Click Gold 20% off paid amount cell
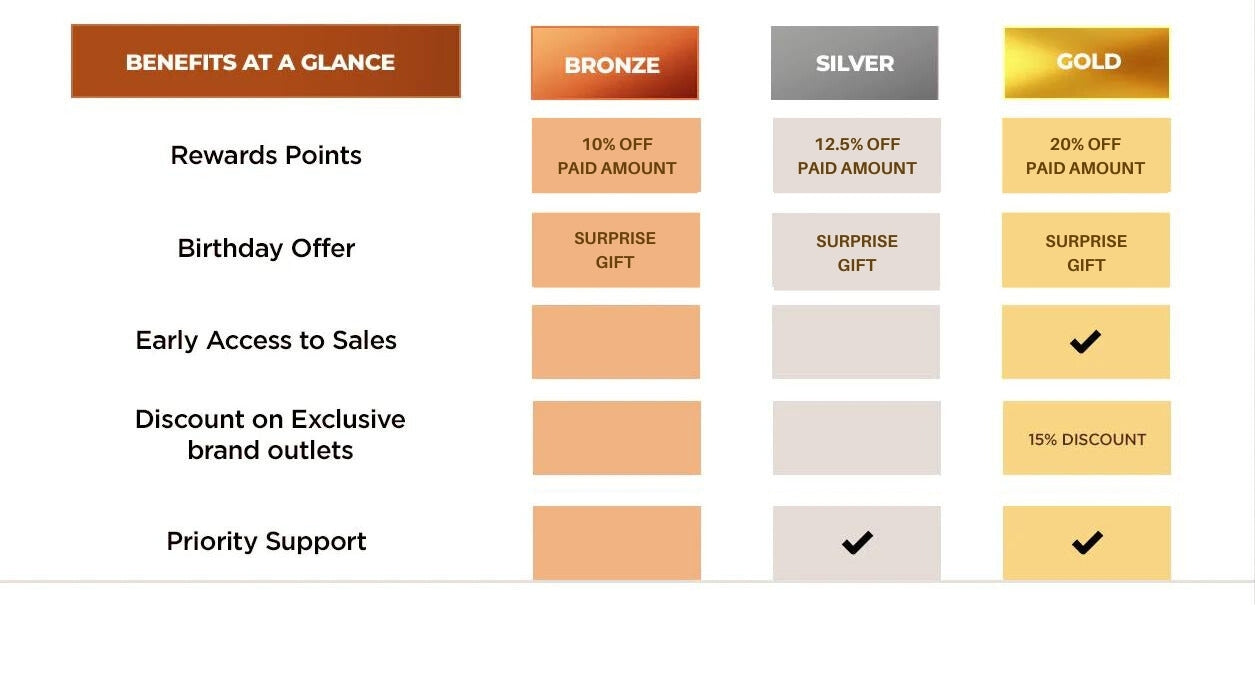 [x=1085, y=156]
